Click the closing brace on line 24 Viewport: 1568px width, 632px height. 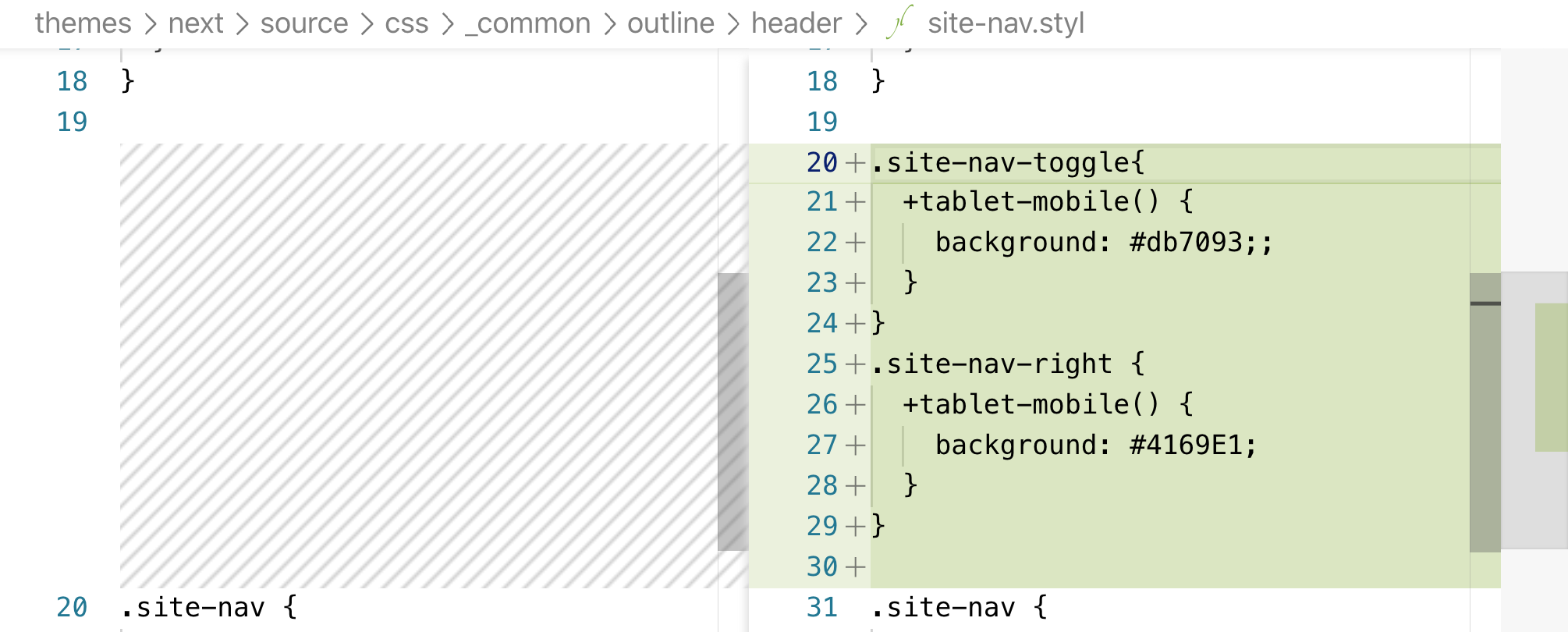coord(878,323)
